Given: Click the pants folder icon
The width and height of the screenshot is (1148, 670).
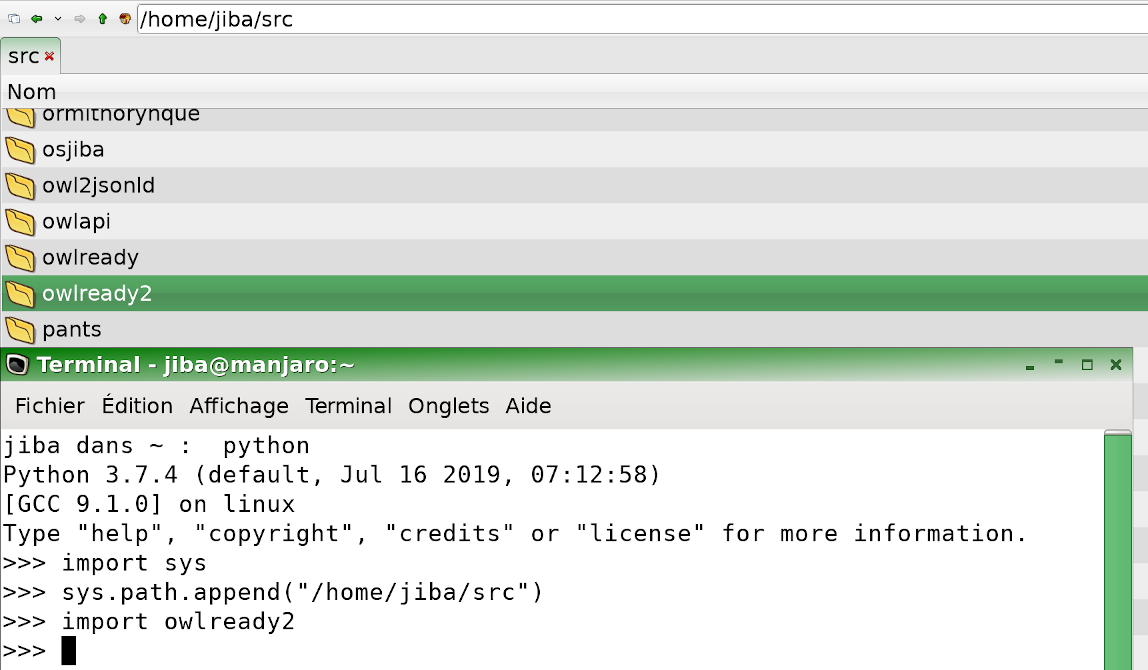Looking at the screenshot, I should (20, 330).
